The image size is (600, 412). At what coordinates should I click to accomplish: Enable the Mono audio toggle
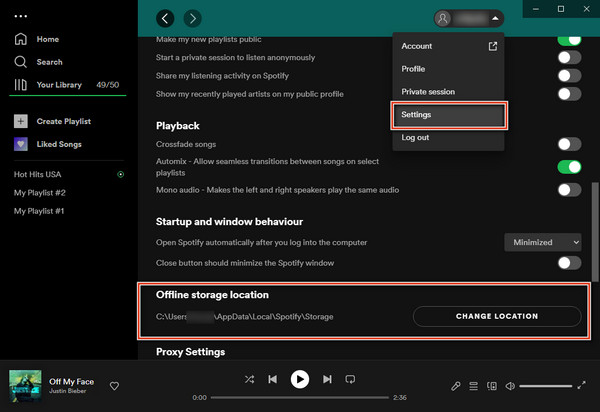pos(568,189)
